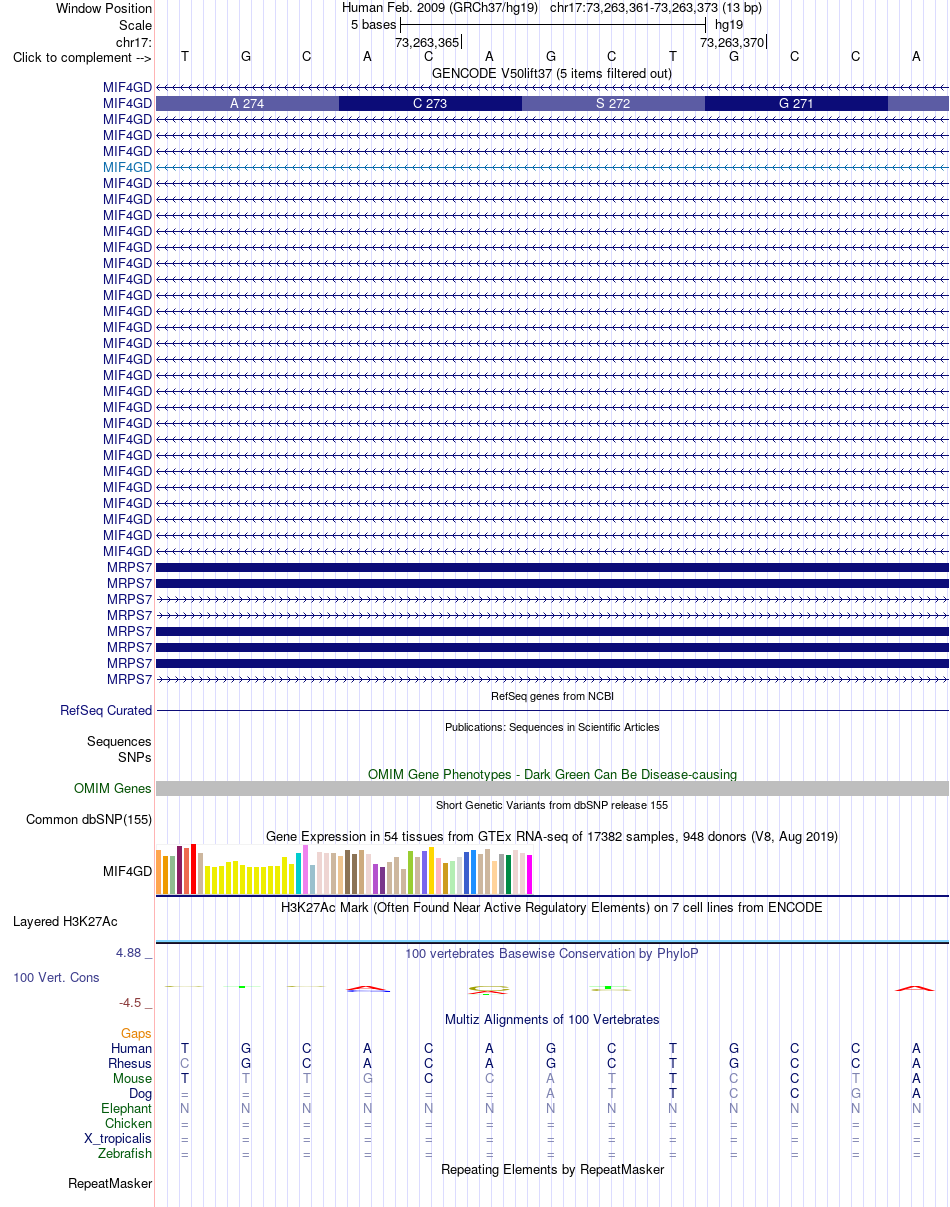Image resolution: width=950 pixels, height=1207 pixels.
Task: Click the 100 Vert. Cons label
Action: tap(56, 977)
